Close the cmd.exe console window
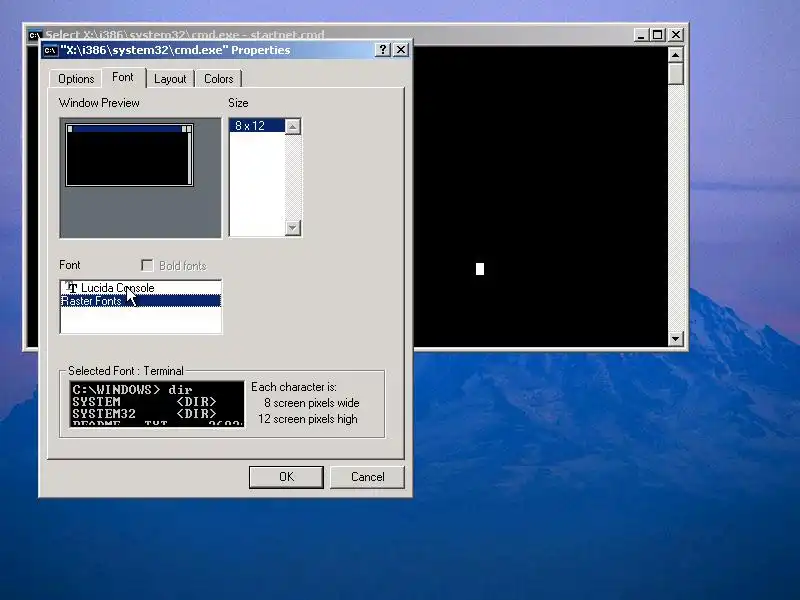Viewport: 800px width, 600px height. click(x=676, y=35)
